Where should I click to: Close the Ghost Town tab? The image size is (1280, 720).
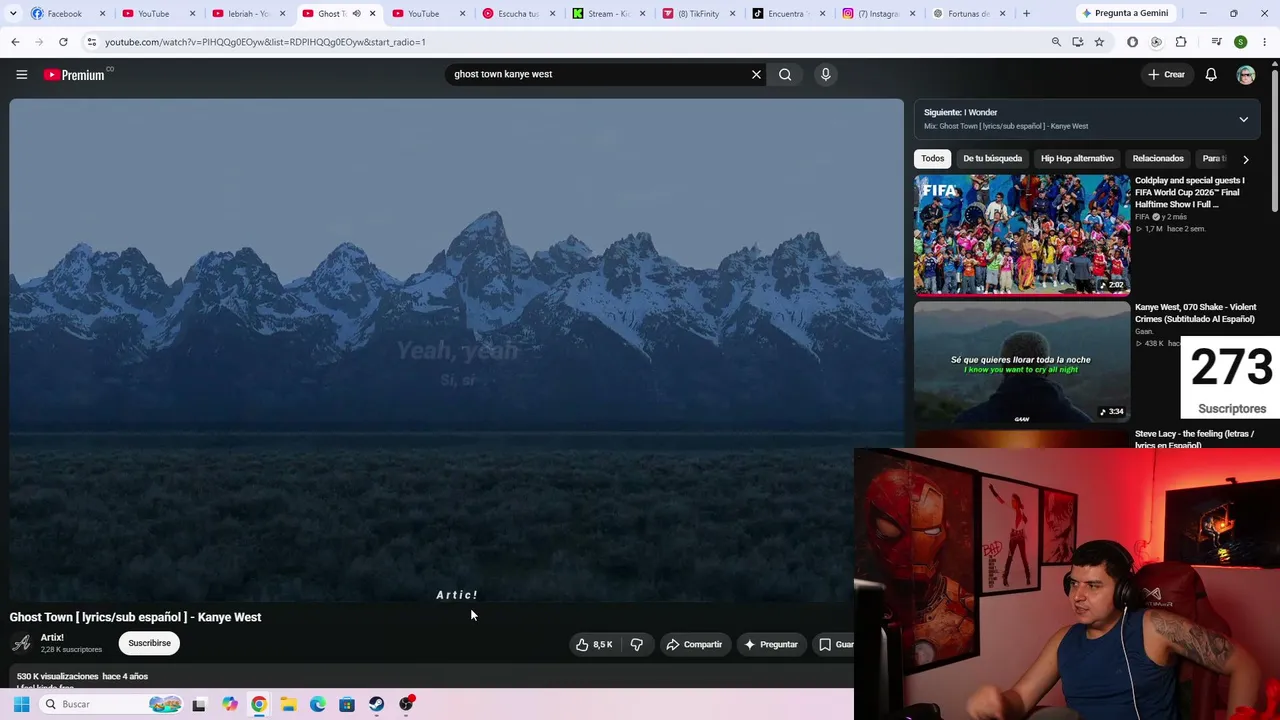tap(373, 14)
